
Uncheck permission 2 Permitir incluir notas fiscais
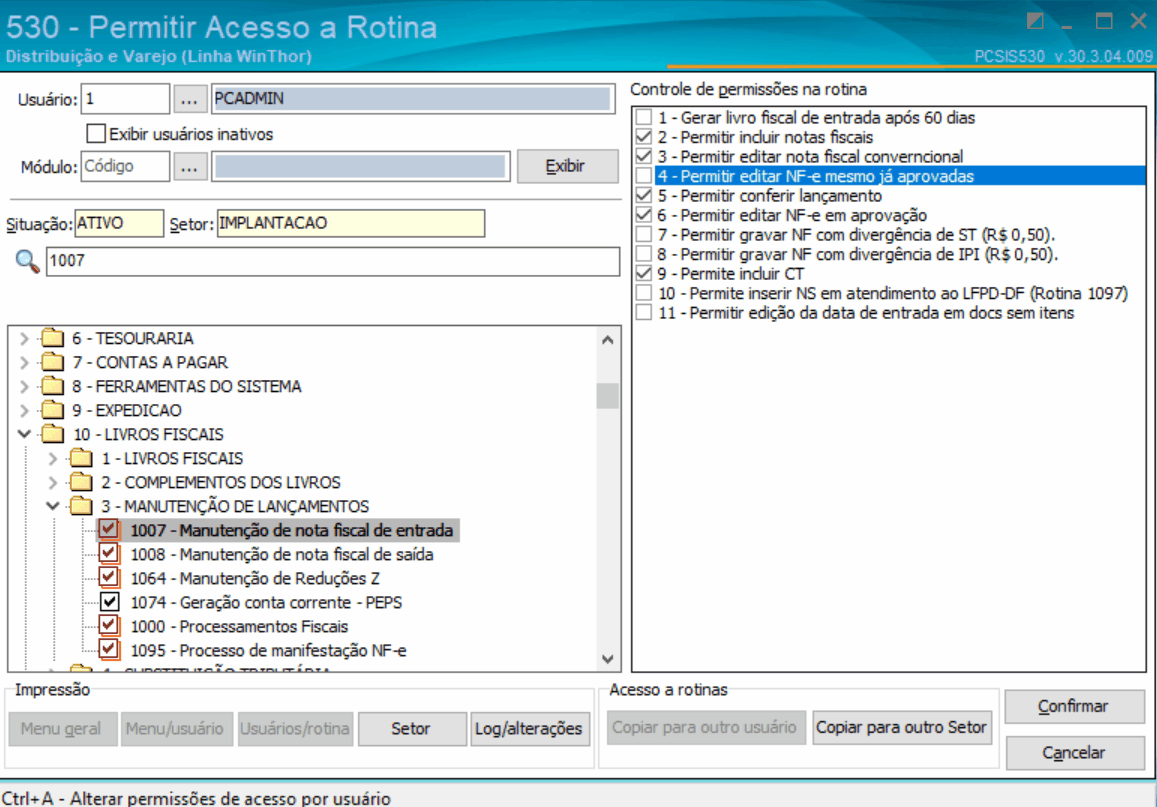643,137
